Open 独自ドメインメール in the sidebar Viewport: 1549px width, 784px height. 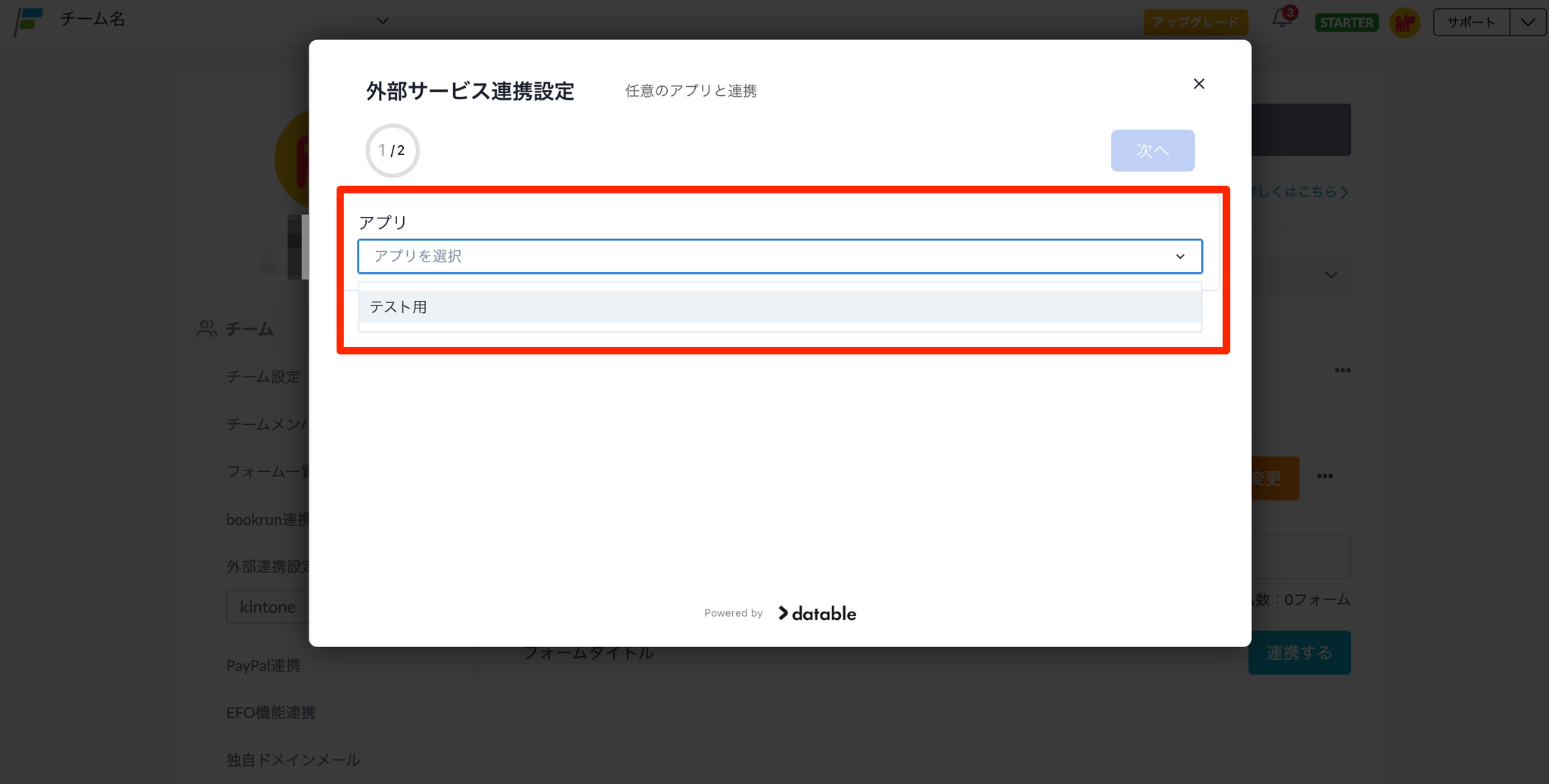pyautogui.click(x=293, y=760)
